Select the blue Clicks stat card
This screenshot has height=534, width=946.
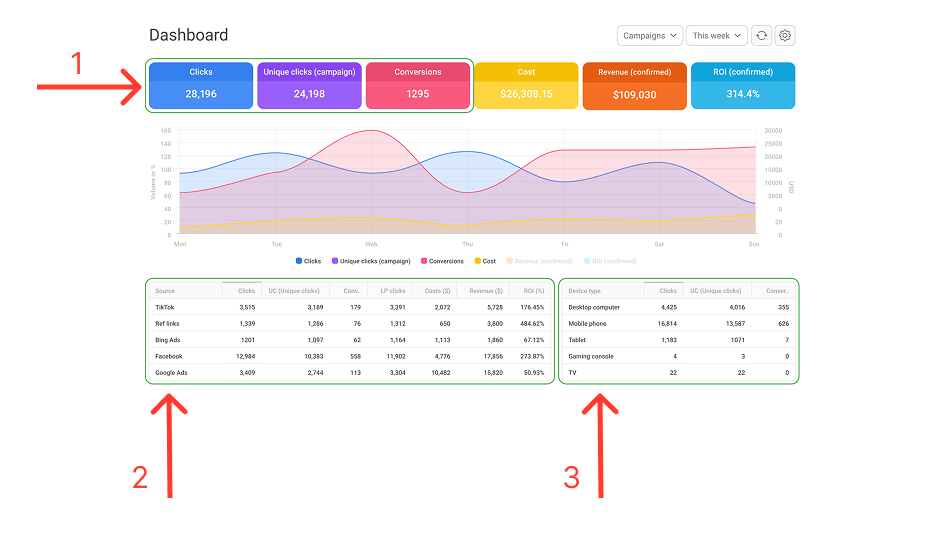coord(201,86)
